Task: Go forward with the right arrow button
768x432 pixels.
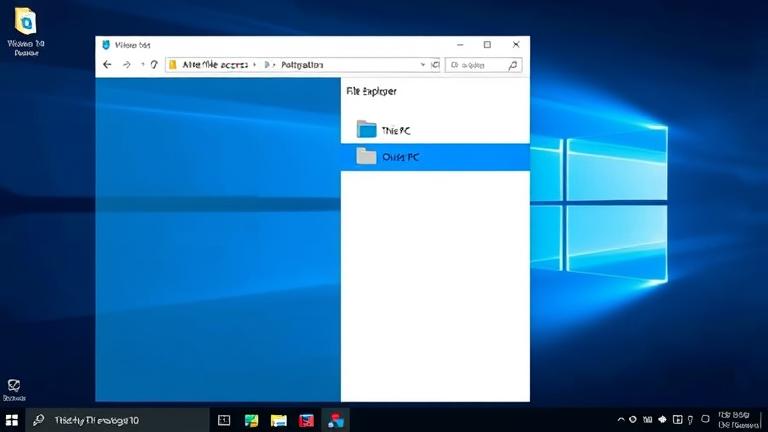Action: click(126, 65)
